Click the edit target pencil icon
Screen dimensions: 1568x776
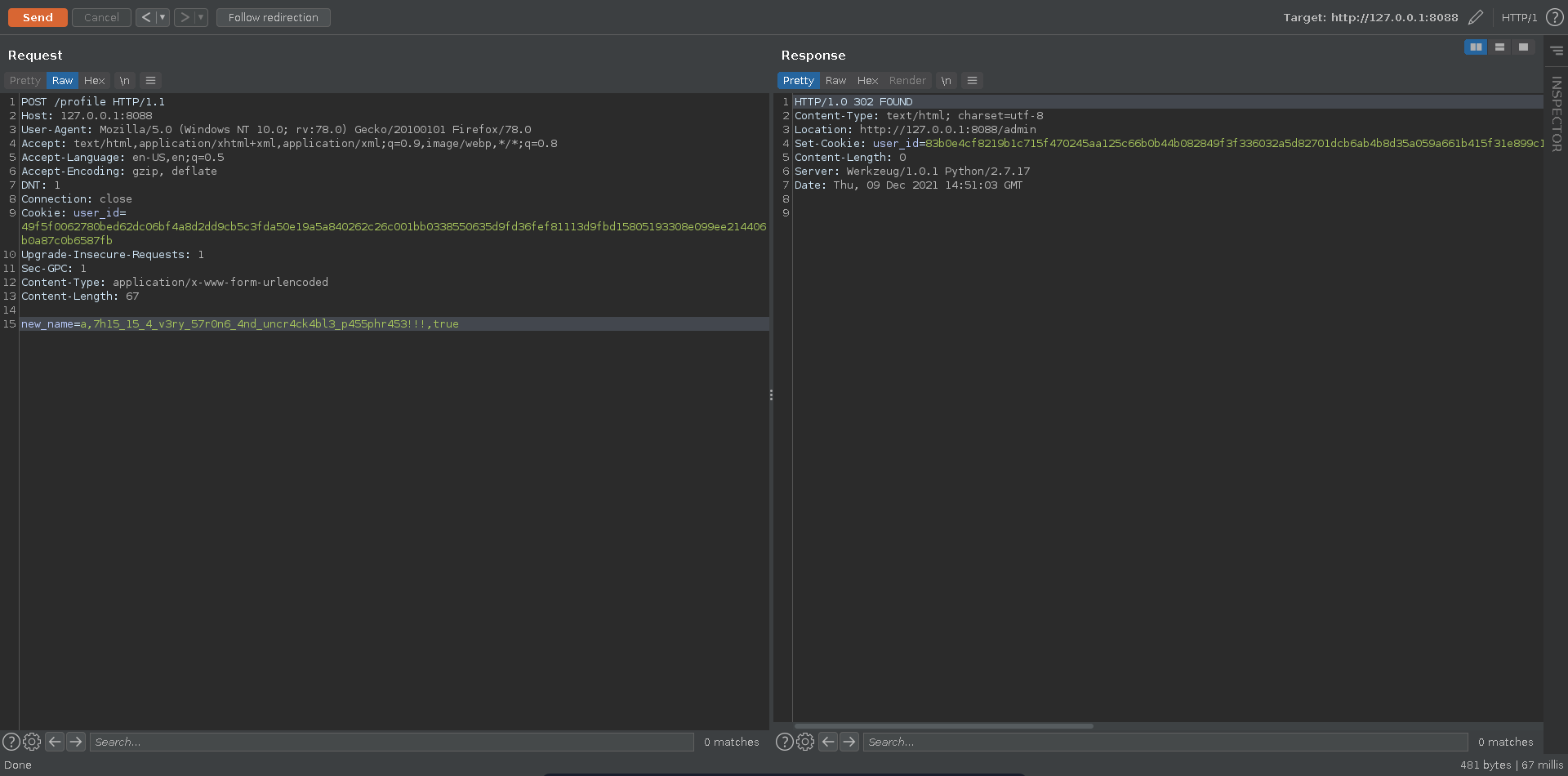[x=1475, y=17]
